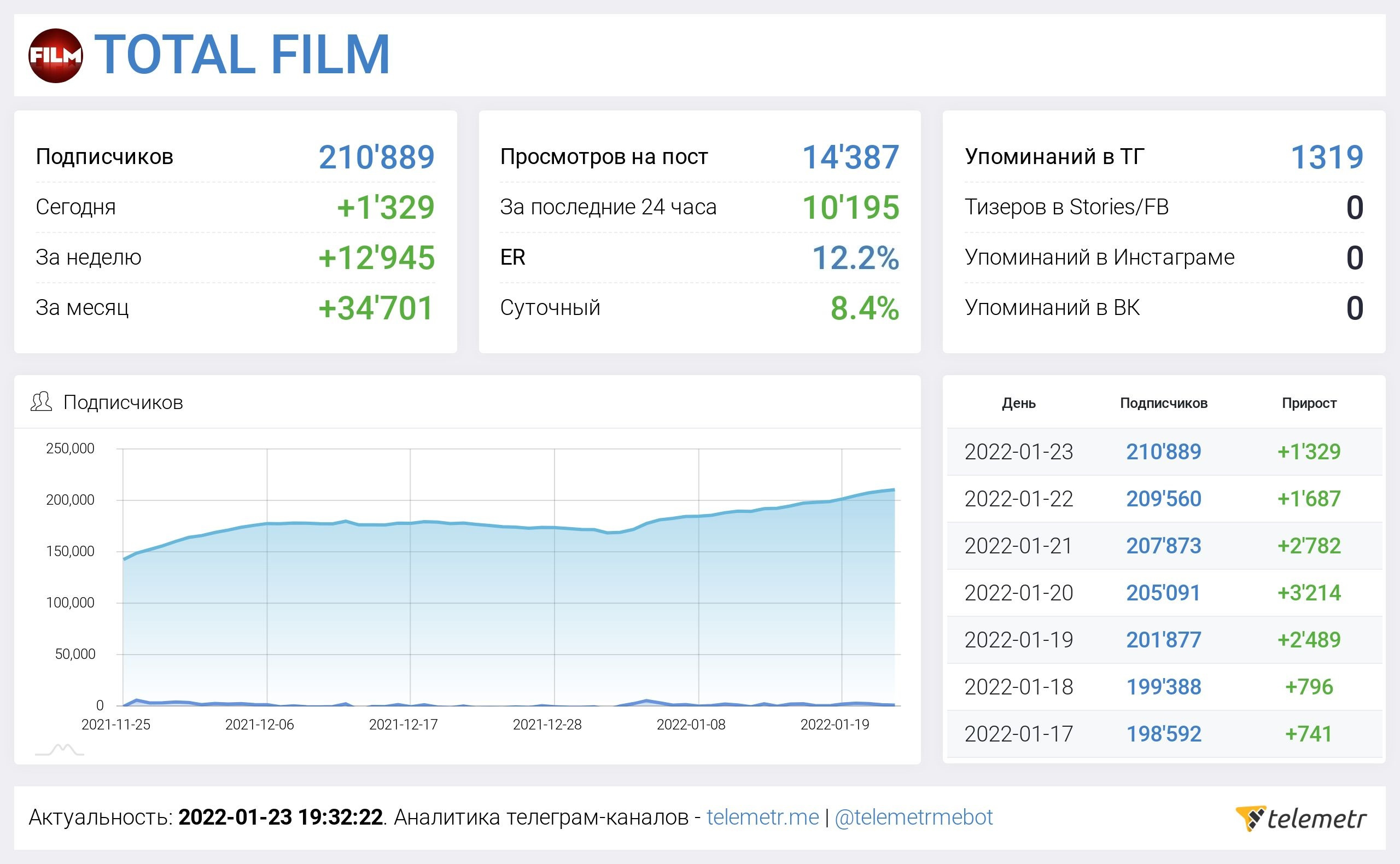The height and width of the screenshot is (864, 1400).
Task: Click the 207'873 subscriber count cell
Action: 1163,546
